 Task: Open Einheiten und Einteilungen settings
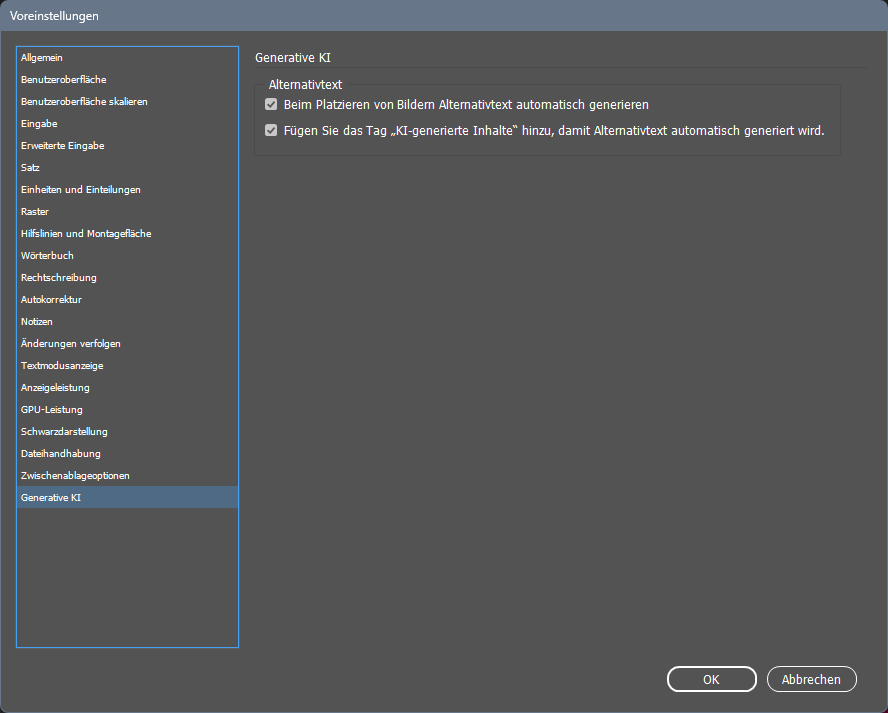80,190
